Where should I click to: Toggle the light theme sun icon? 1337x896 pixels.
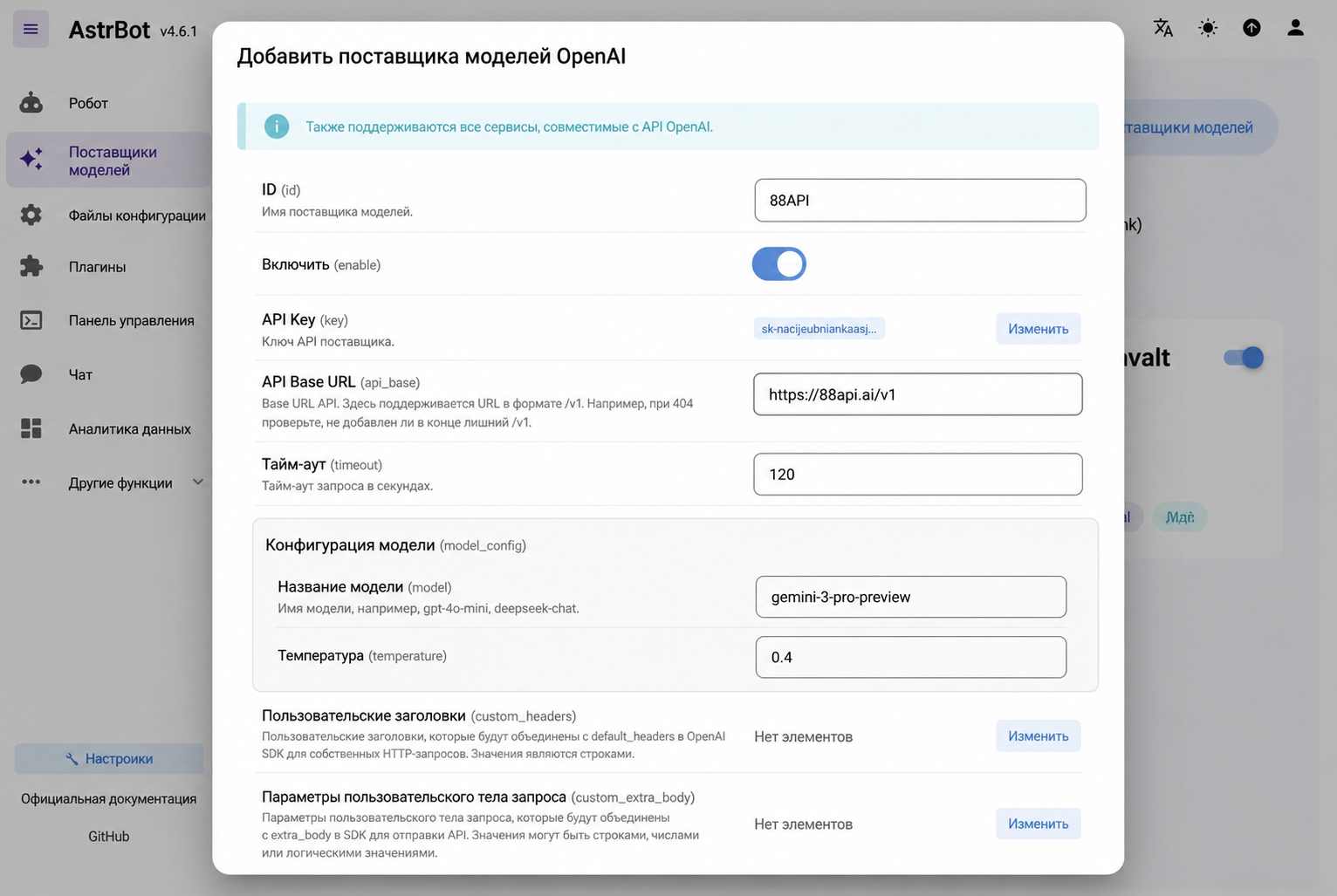(x=1208, y=28)
